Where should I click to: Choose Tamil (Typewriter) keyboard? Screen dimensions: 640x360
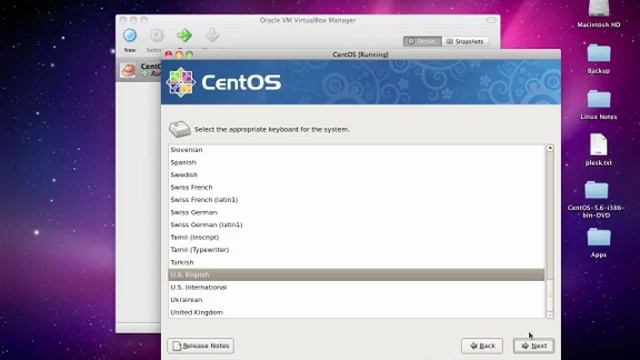[x=356, y=249]
